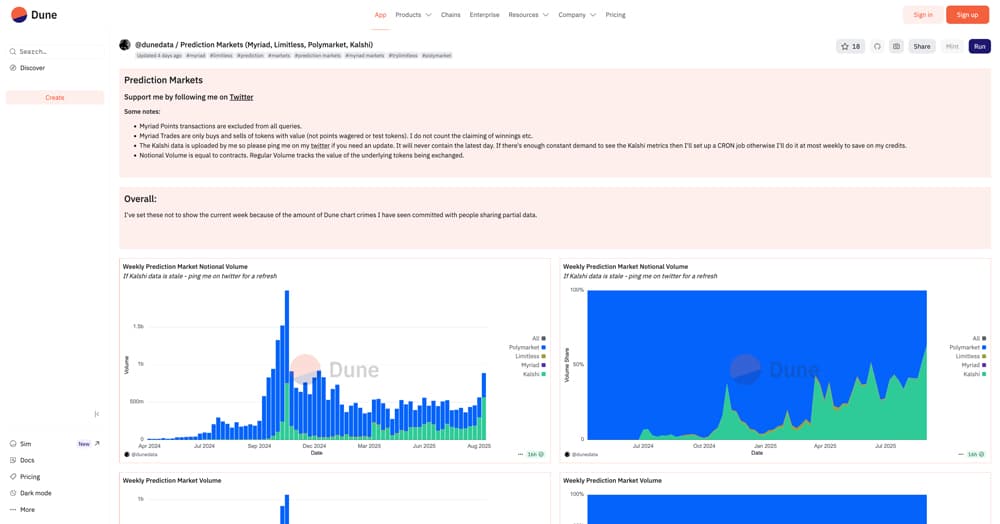Expand the Products dropdown in the top nav
Viewport: 1000px width, 524px height.
[413, 15]
